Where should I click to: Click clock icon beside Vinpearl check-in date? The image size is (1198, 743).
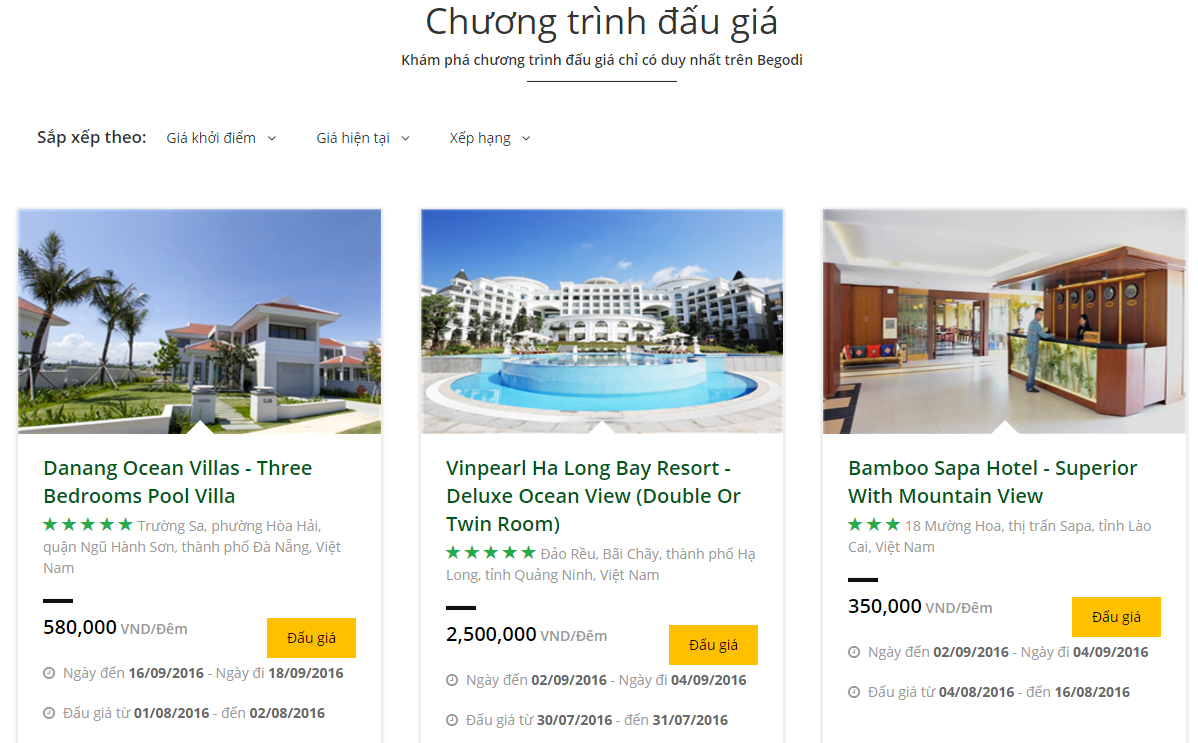click(x=452, y=680)
